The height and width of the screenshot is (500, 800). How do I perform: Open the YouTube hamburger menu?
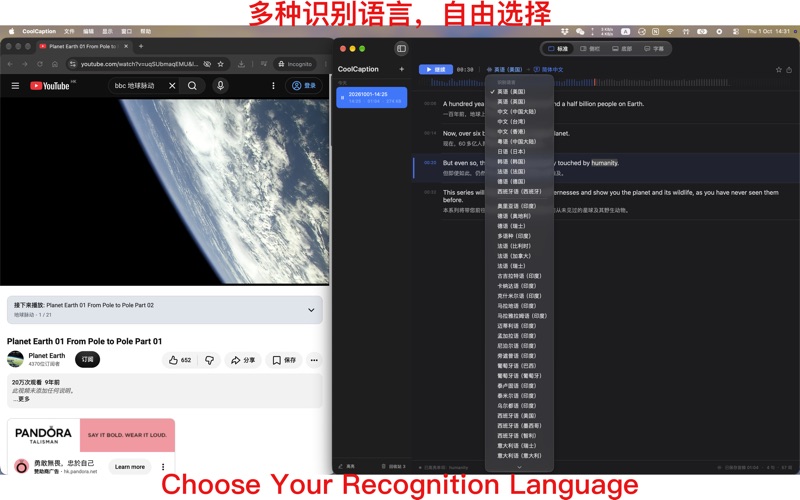[15, 86]
